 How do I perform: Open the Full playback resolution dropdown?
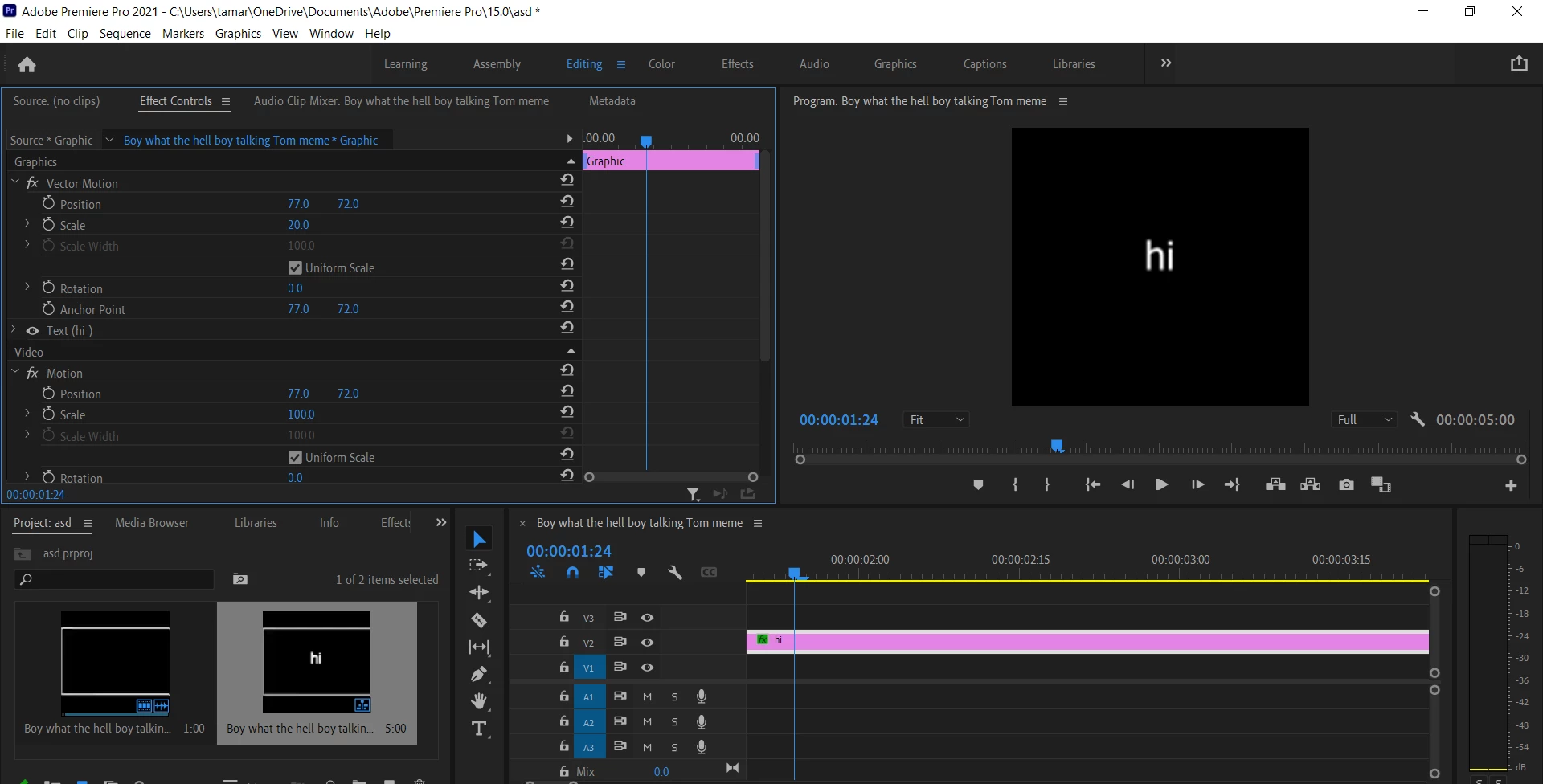pyautogui.click(x=1365, y=419)
